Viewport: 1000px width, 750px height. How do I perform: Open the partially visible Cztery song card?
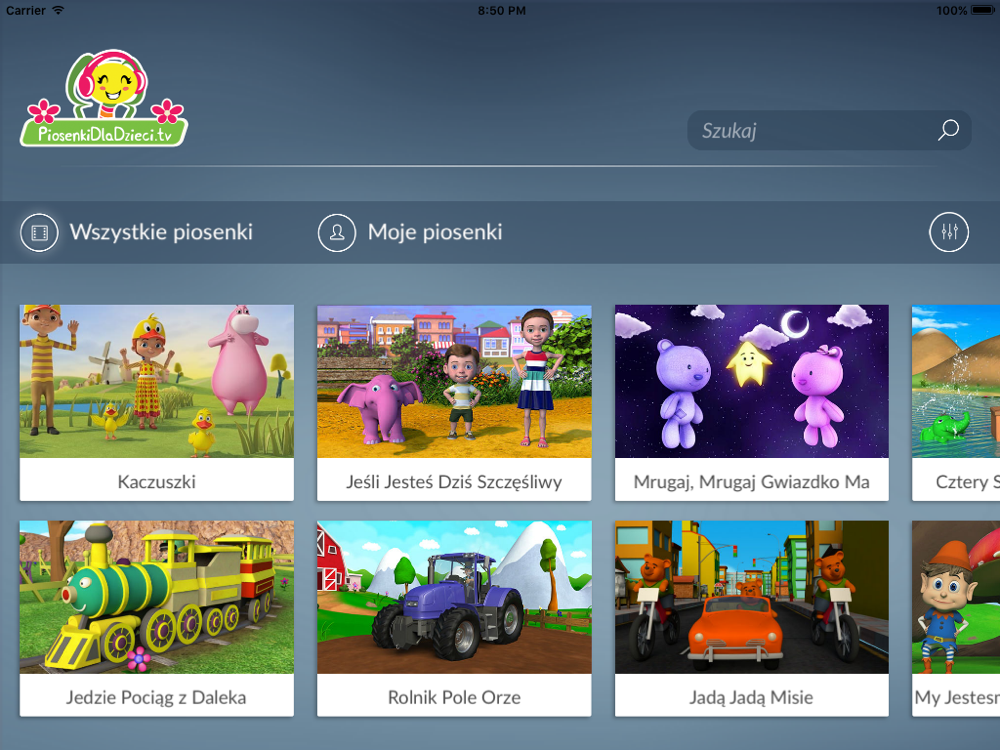click(x=956, y=402)
